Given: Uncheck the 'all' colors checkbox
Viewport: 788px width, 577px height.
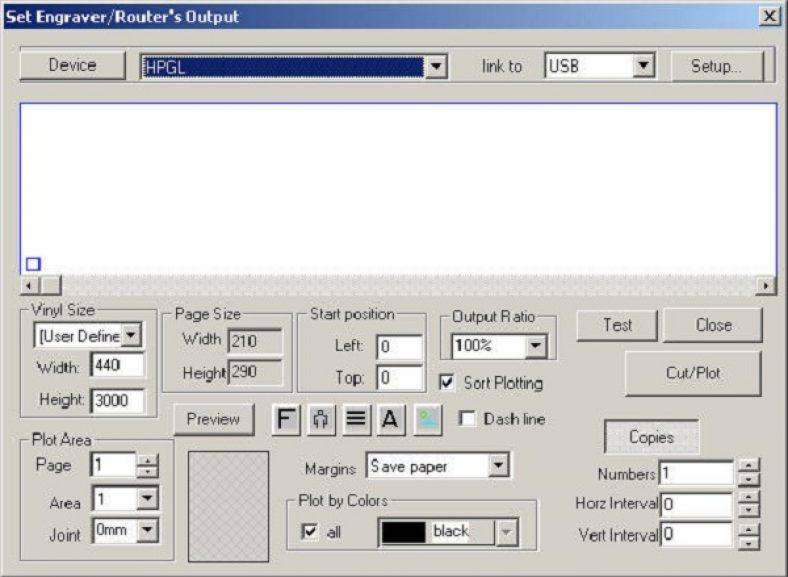Looking at the screenshot, I should point(309,531).
